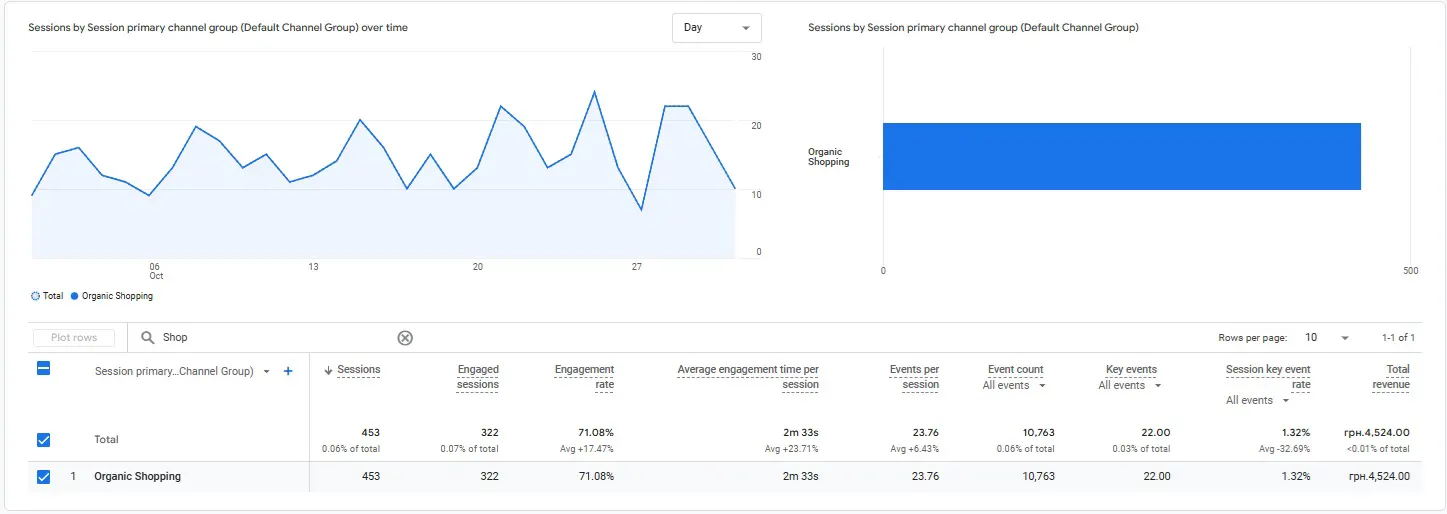
Task: Sort by Key events column header
Action: [1131, 370]
